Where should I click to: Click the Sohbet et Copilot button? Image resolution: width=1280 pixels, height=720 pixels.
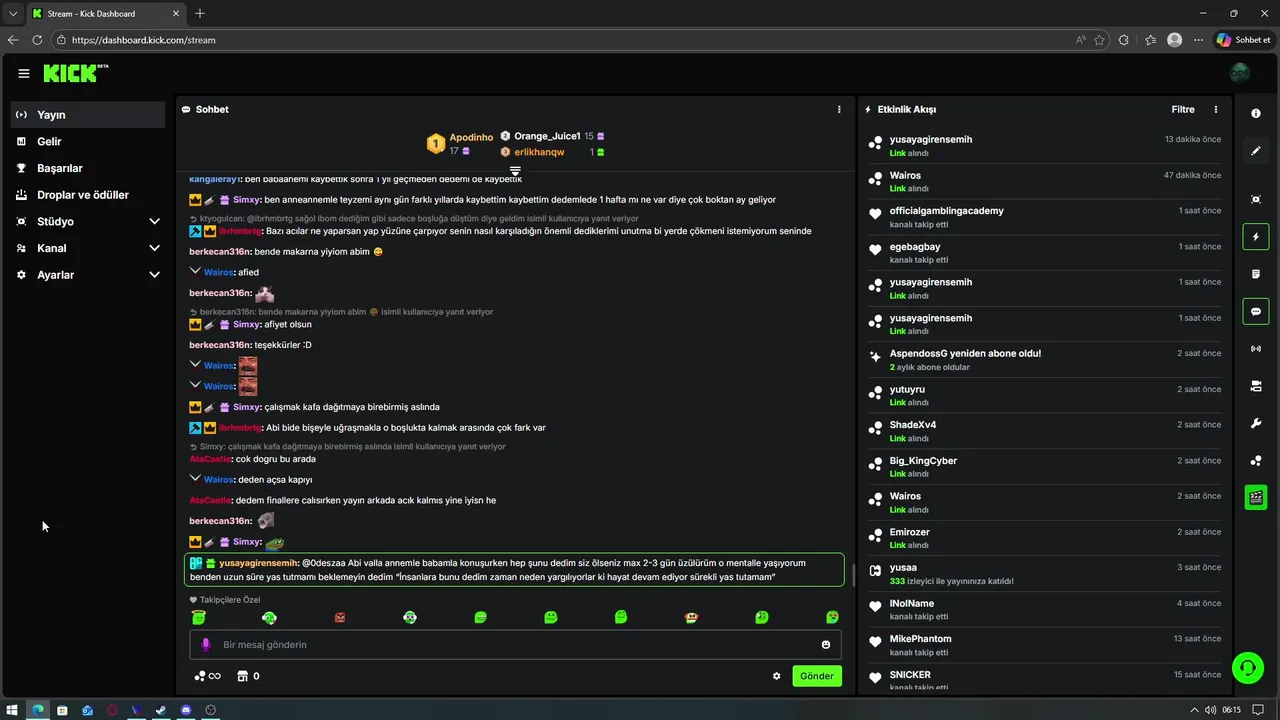coord(1243,40)
